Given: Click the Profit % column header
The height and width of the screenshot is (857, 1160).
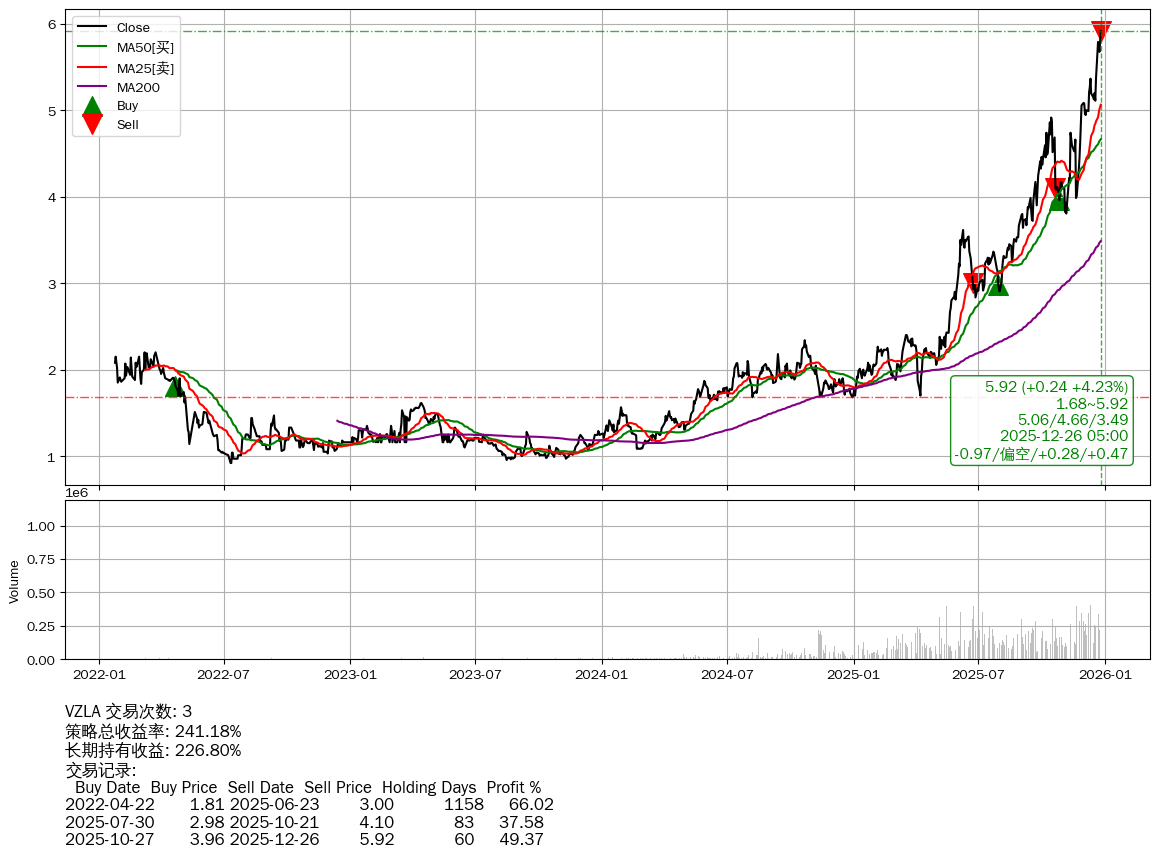Looking at the screenshot, I should 513,787.
